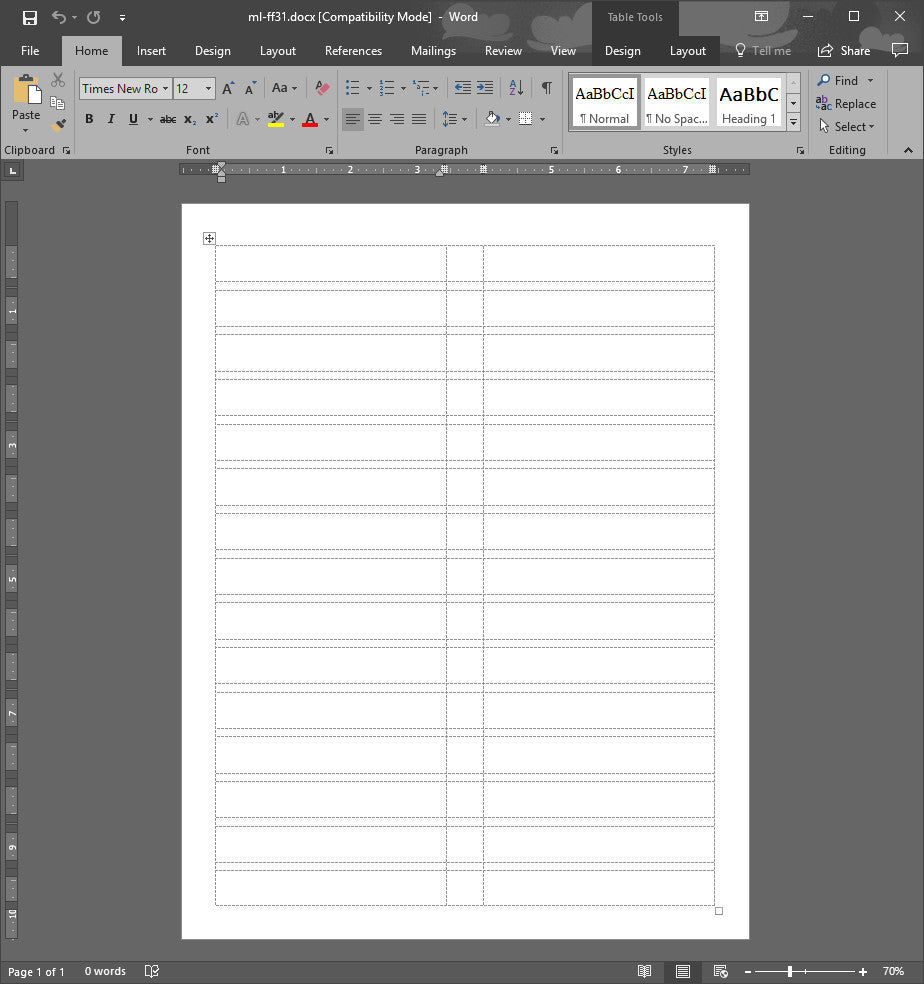
Task: Click the table move handle above the table
Action: 209,238
